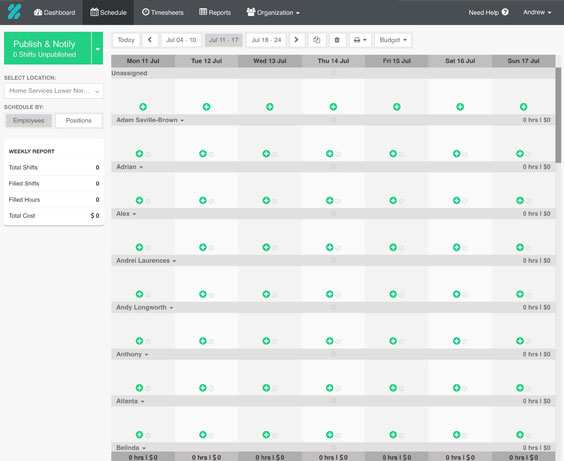Open Andrei Laurences employee menu
Viewport: 564px width, 461px height.
146,260
